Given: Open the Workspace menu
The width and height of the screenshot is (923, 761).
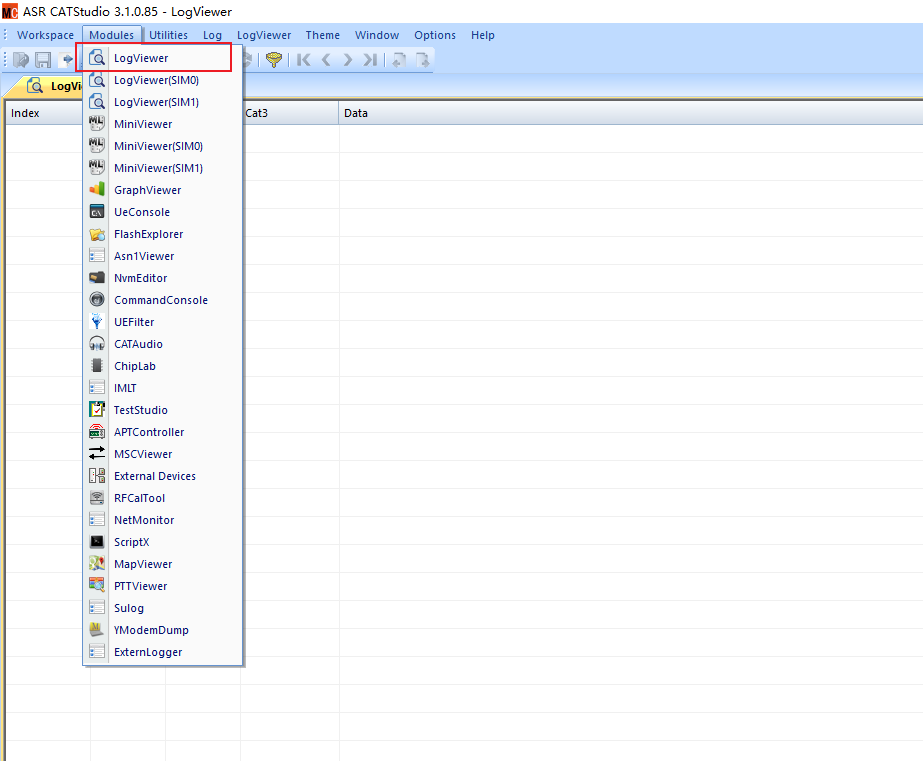Looking at the screenshot, I should (45, 35).
